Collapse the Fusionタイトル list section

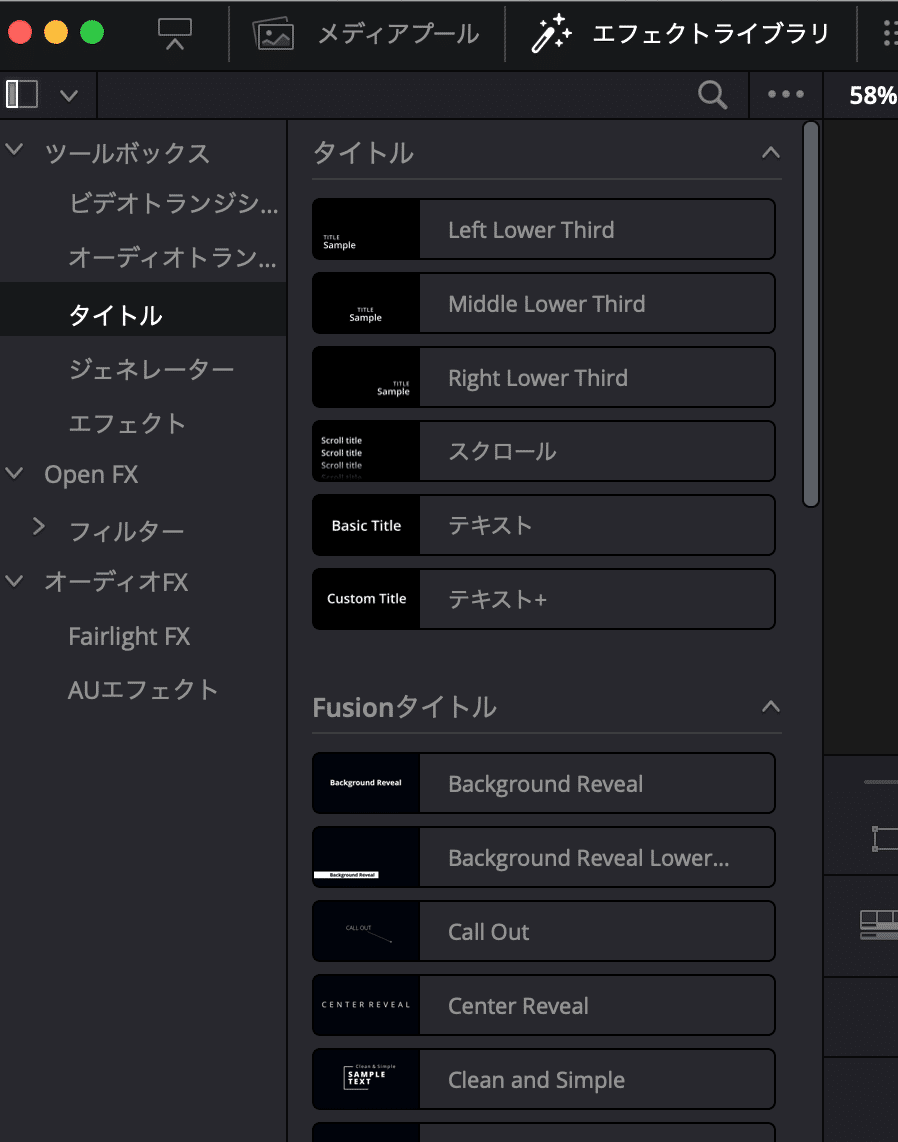pyautogui.click(x=771, y=706)
